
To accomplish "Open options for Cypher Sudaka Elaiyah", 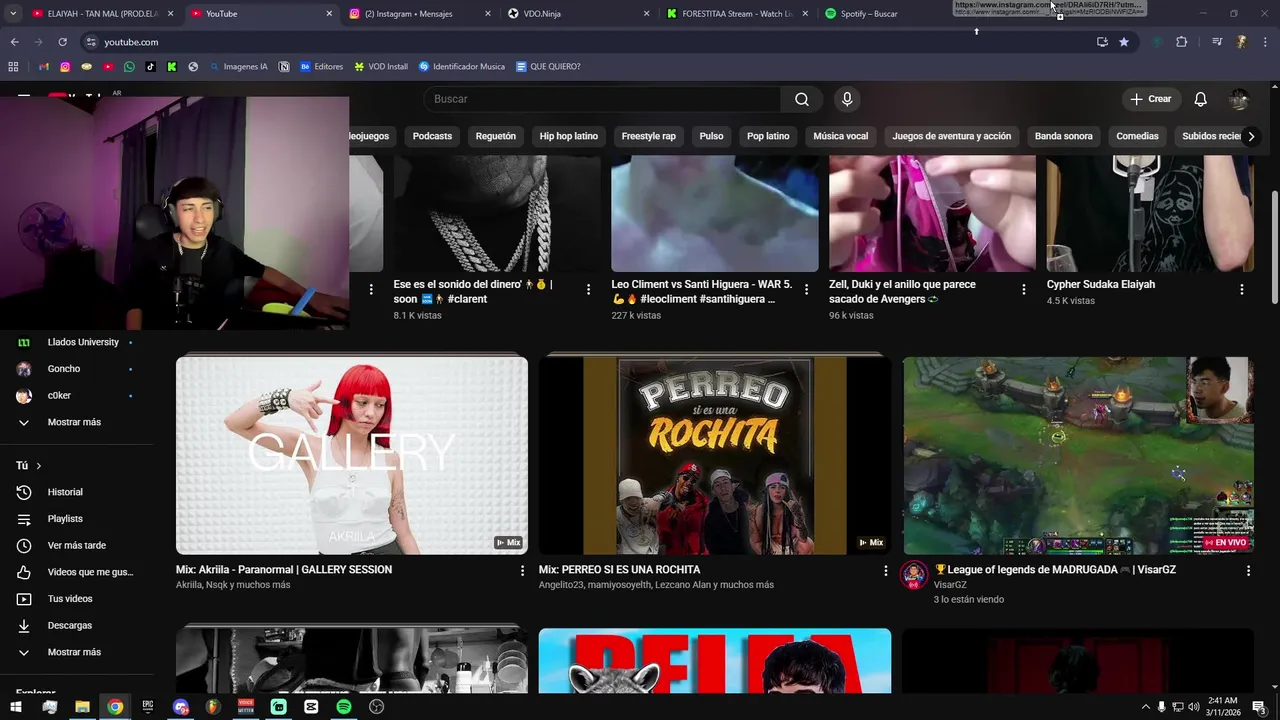I will [1241, 289].
